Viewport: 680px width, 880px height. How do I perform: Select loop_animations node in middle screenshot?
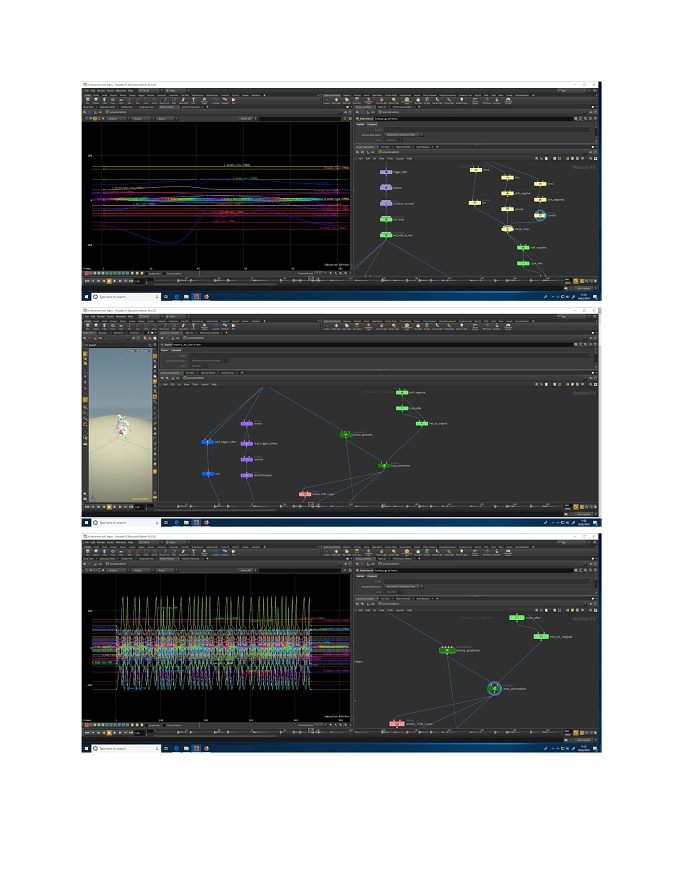pyautogui.click(x=384, y=465)
